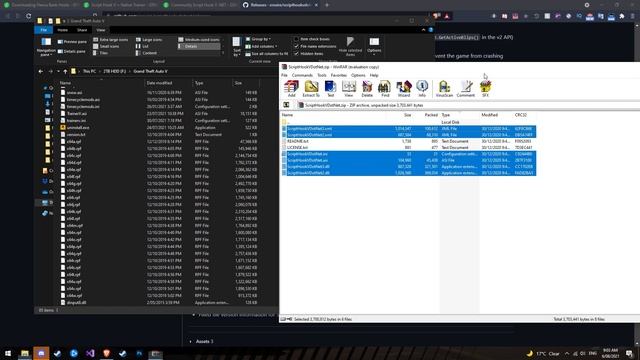This screenshot has height=360, width=640.
Task: Toggle Item check boxes in Explorer ribbon
Action: [312, 39]
